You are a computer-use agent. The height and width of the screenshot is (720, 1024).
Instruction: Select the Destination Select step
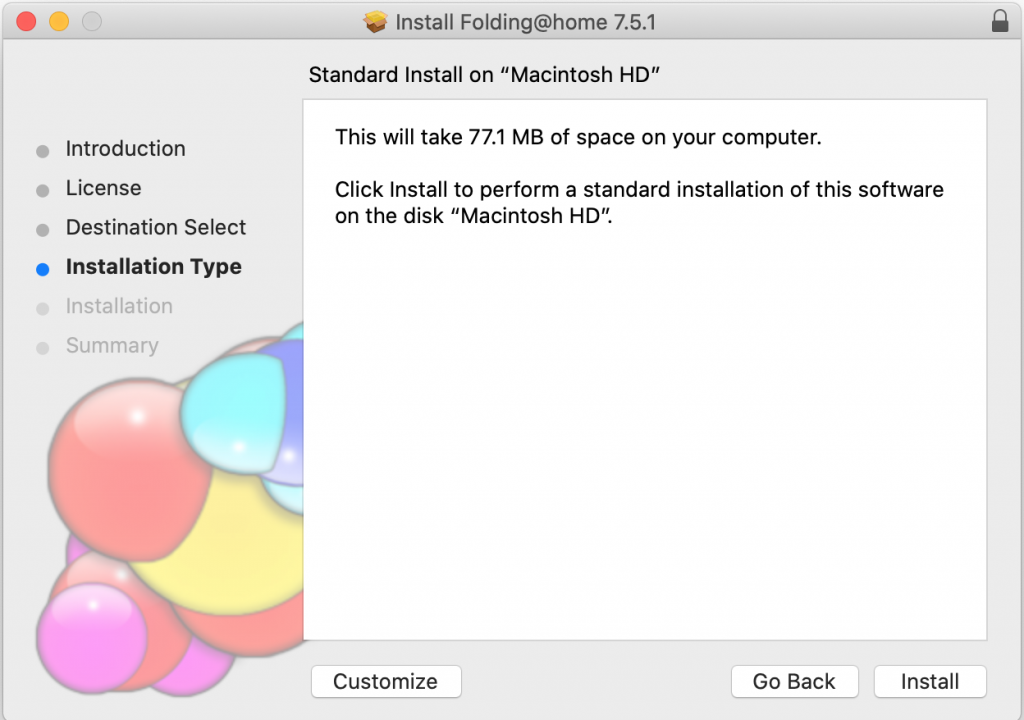click(156, 227)
